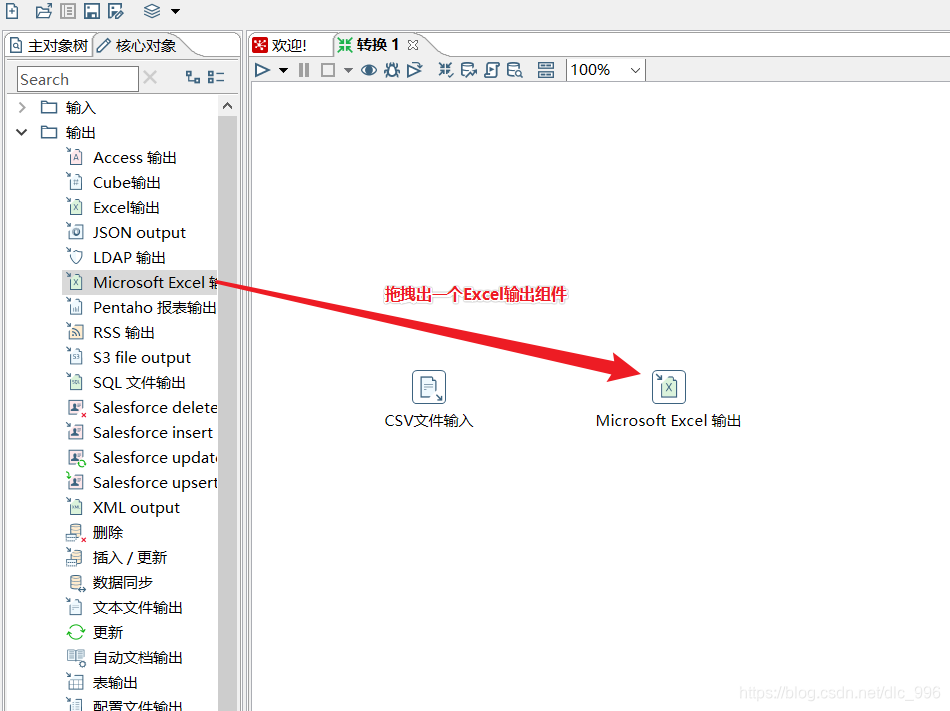Focus the Search steps field
950x711 pixels.
coord(78,79)
